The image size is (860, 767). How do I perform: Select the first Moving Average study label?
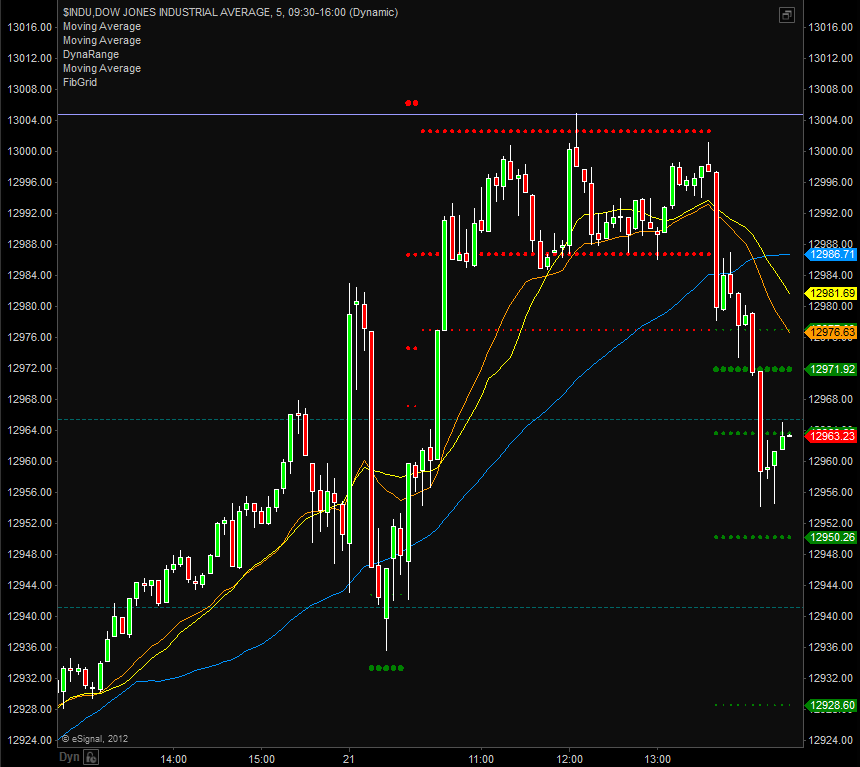101,26
